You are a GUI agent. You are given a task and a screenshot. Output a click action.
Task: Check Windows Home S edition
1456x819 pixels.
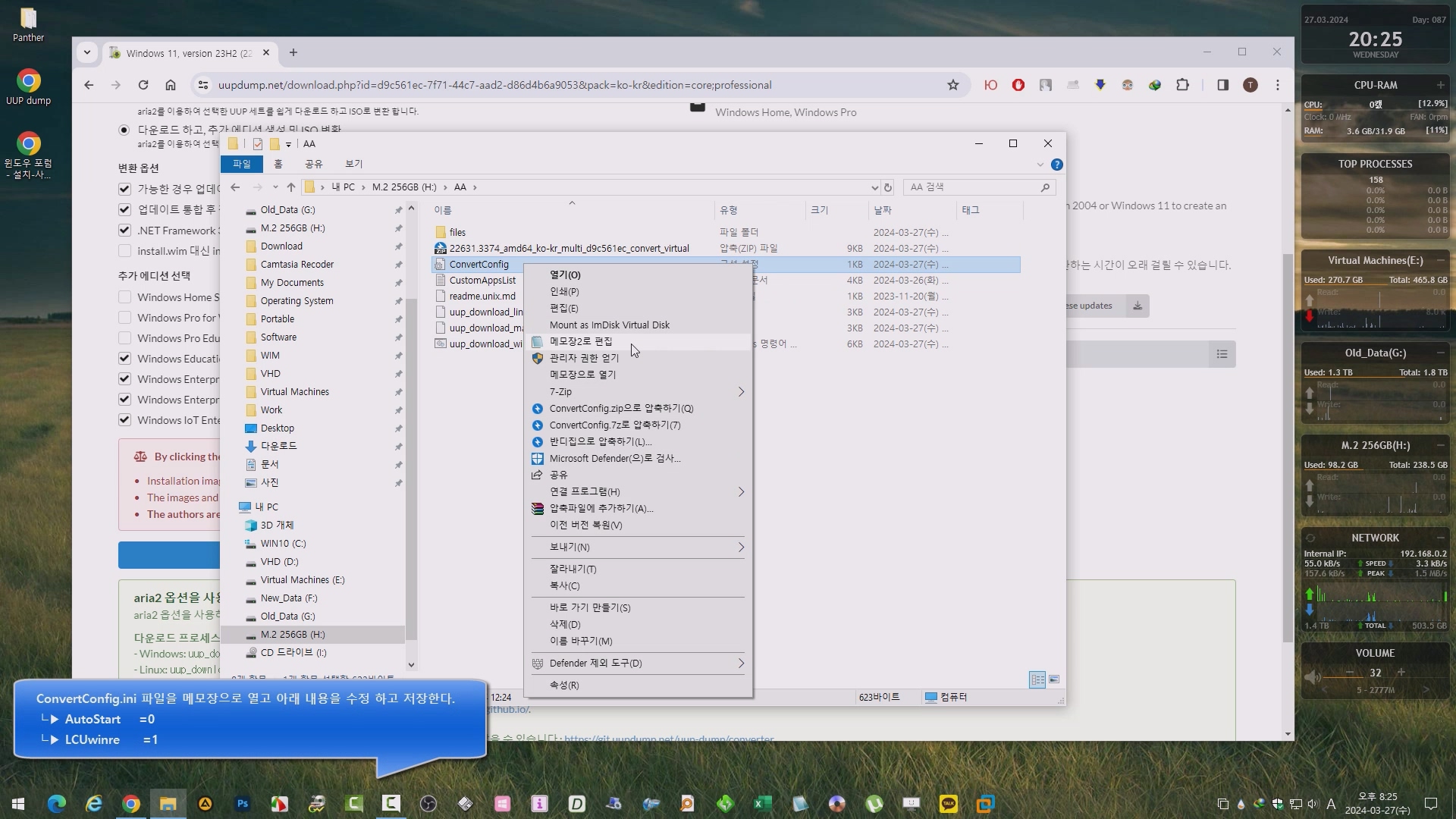pyautogui.click(x=125, y=297)
